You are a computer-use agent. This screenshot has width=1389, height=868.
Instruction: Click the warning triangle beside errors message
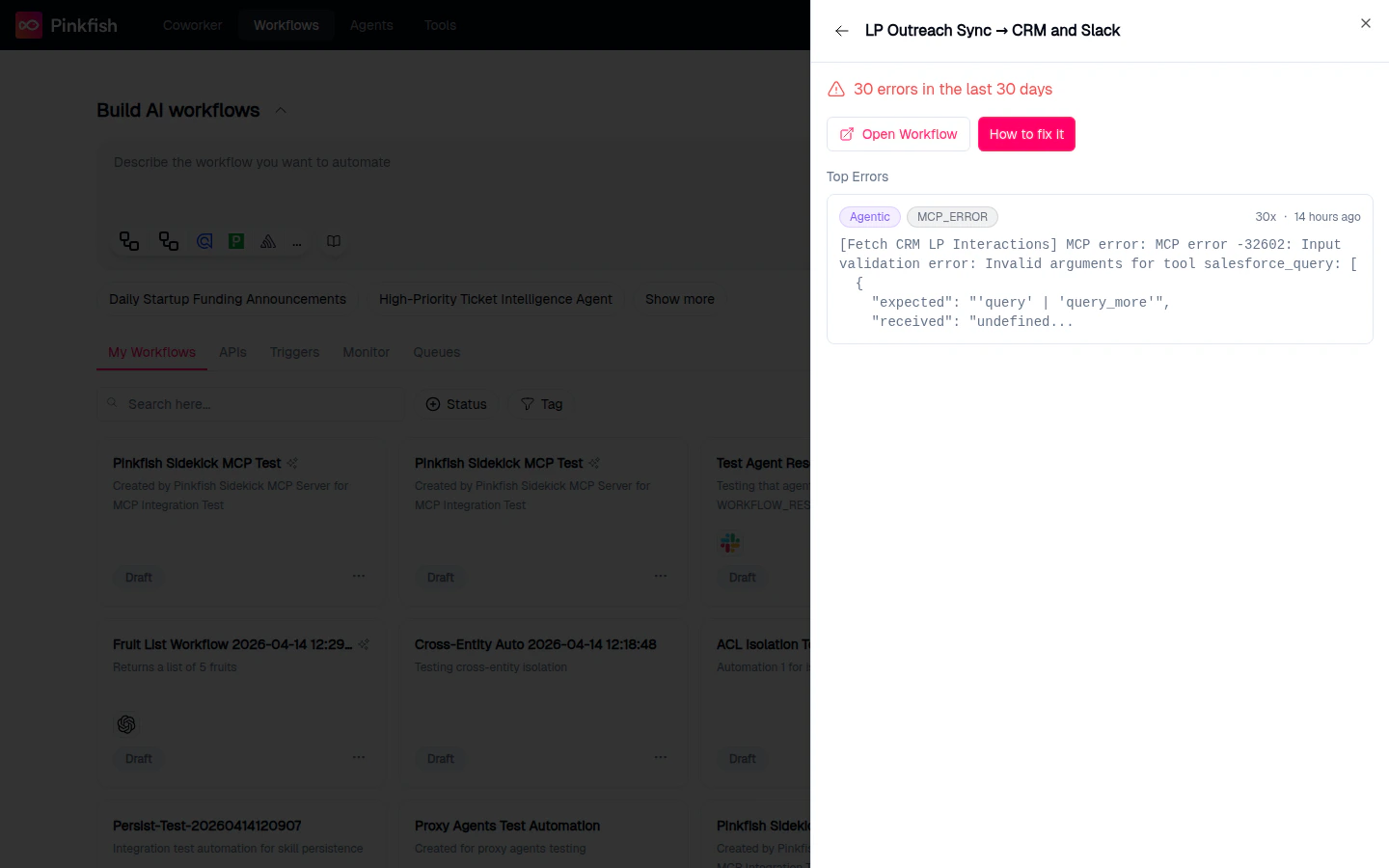[x=835, y=89]
